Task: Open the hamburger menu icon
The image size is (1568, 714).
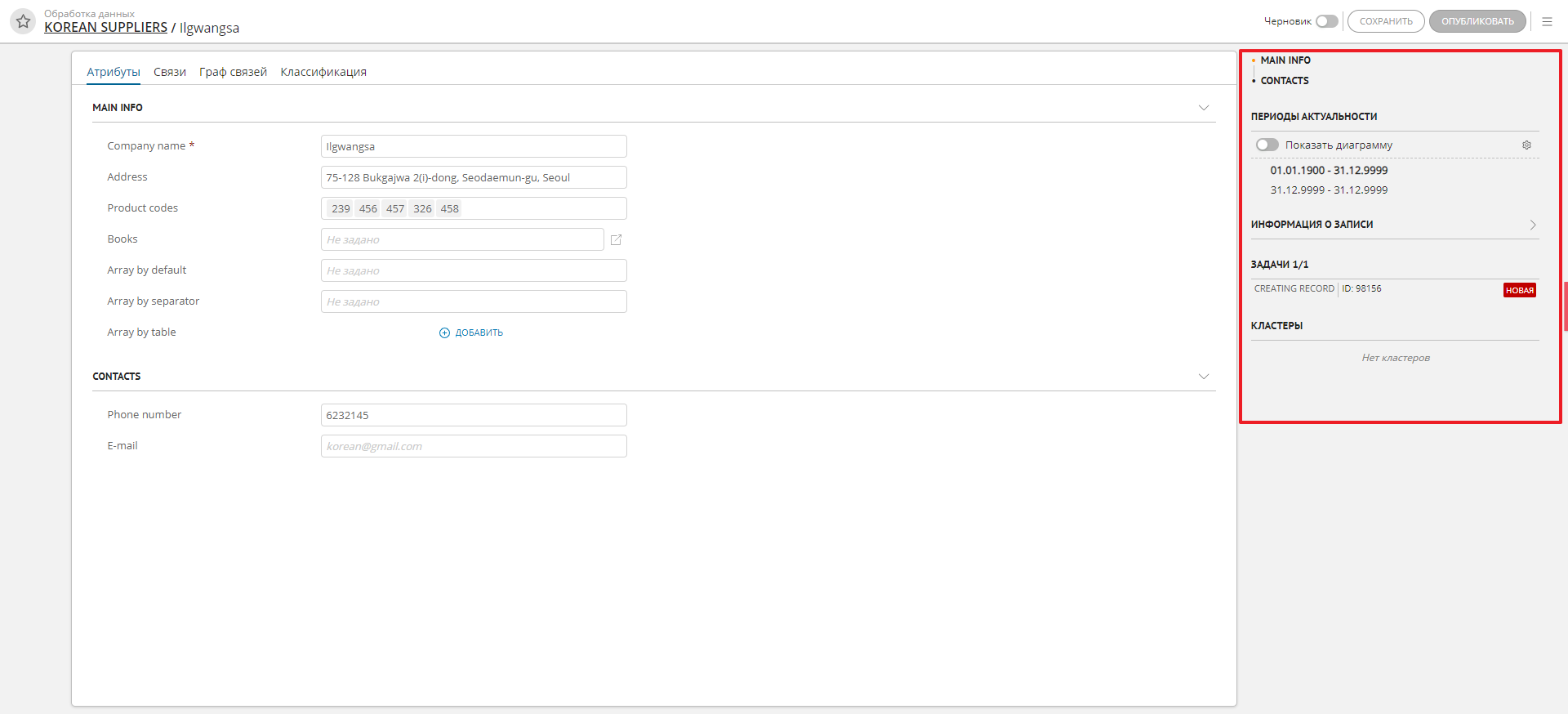Action: [x=1547, y=21]
